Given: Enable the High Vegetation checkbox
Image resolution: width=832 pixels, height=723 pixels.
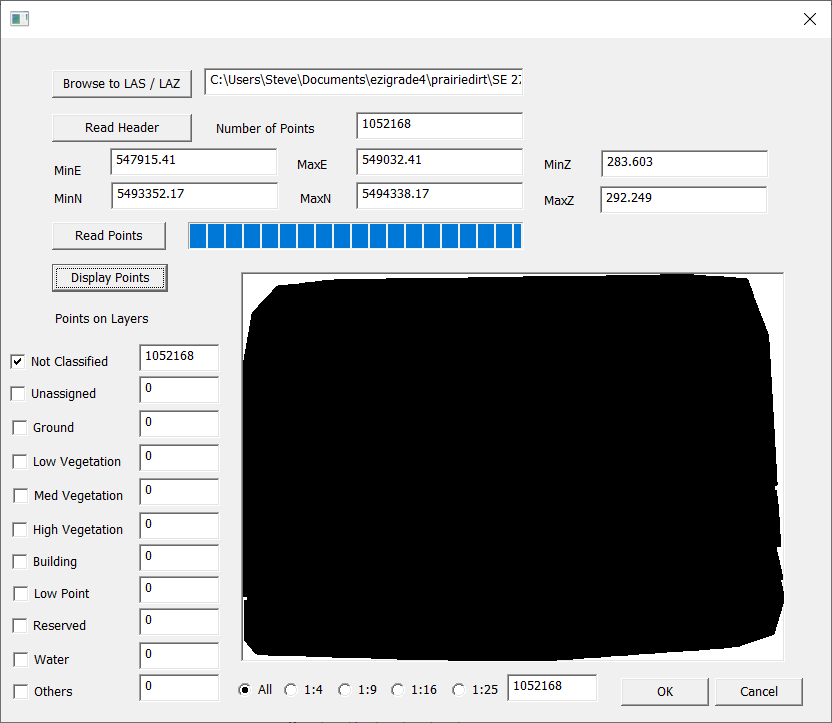Looking at the screenshot, I should pyautogui.click(x=20, y=530).
